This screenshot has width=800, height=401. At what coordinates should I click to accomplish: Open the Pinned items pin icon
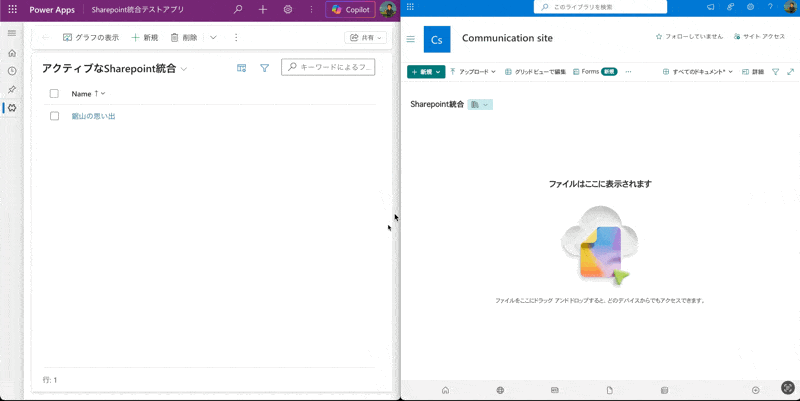12,89
